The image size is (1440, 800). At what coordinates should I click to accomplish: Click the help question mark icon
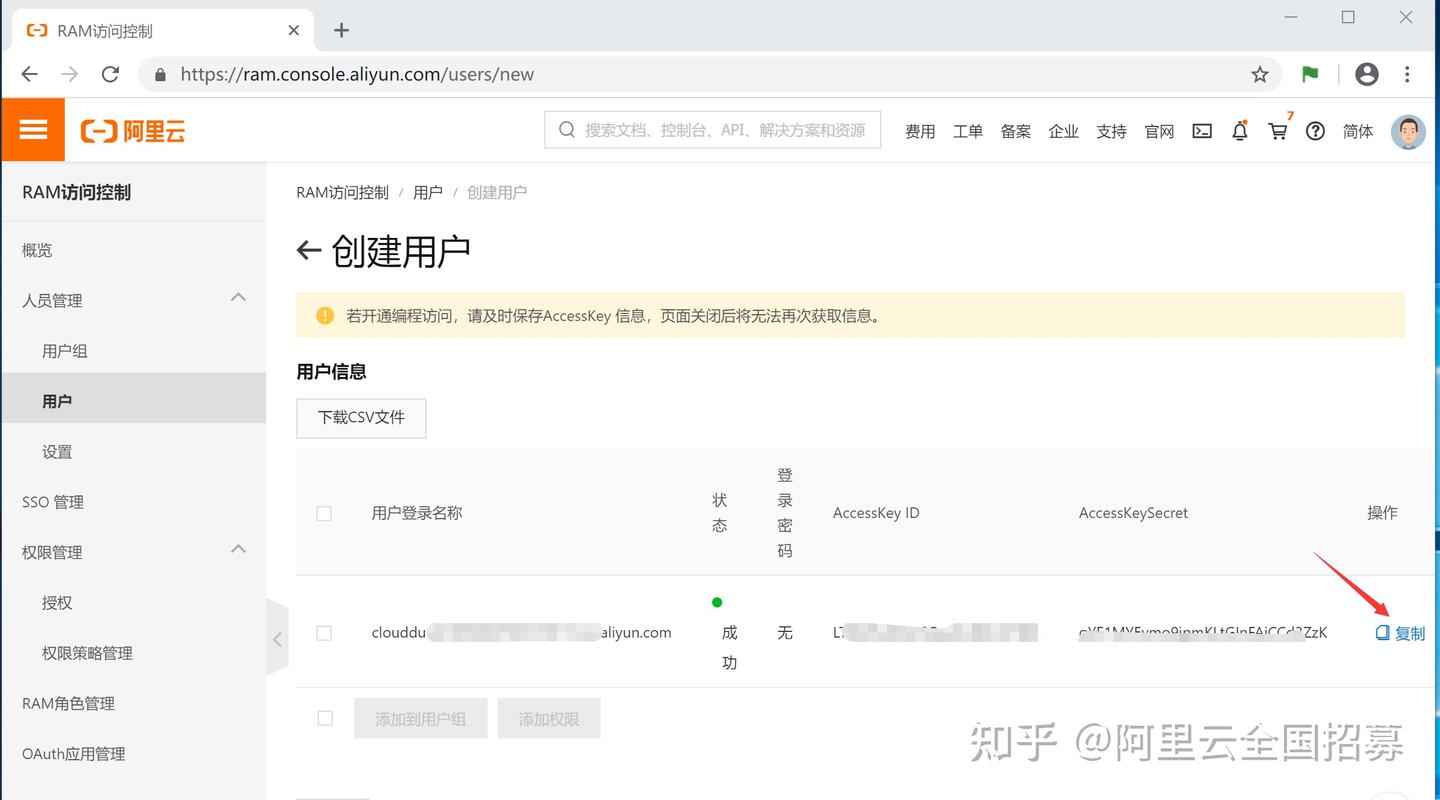(x=1315, y=131)
